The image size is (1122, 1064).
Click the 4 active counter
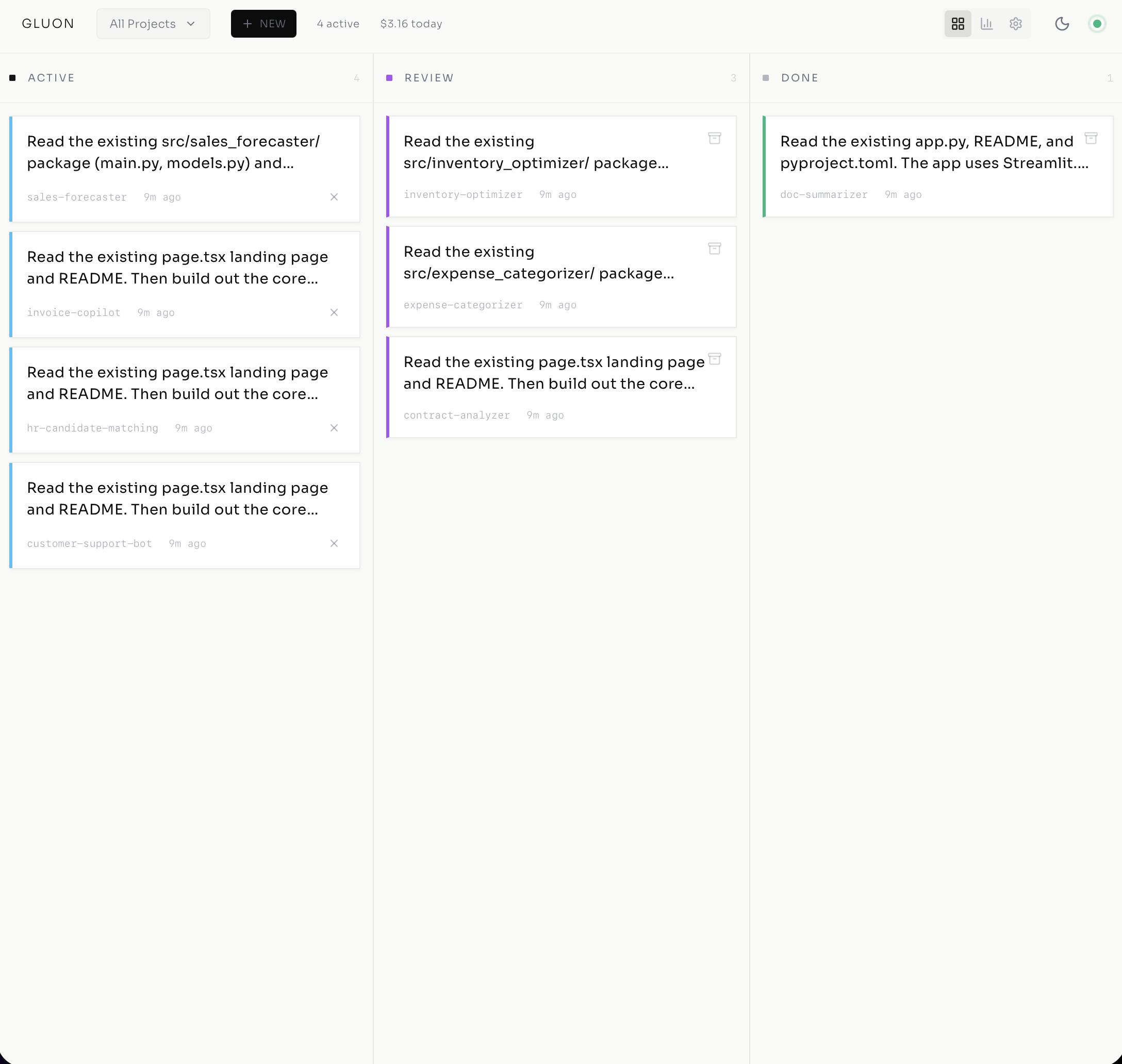[338, 23]
